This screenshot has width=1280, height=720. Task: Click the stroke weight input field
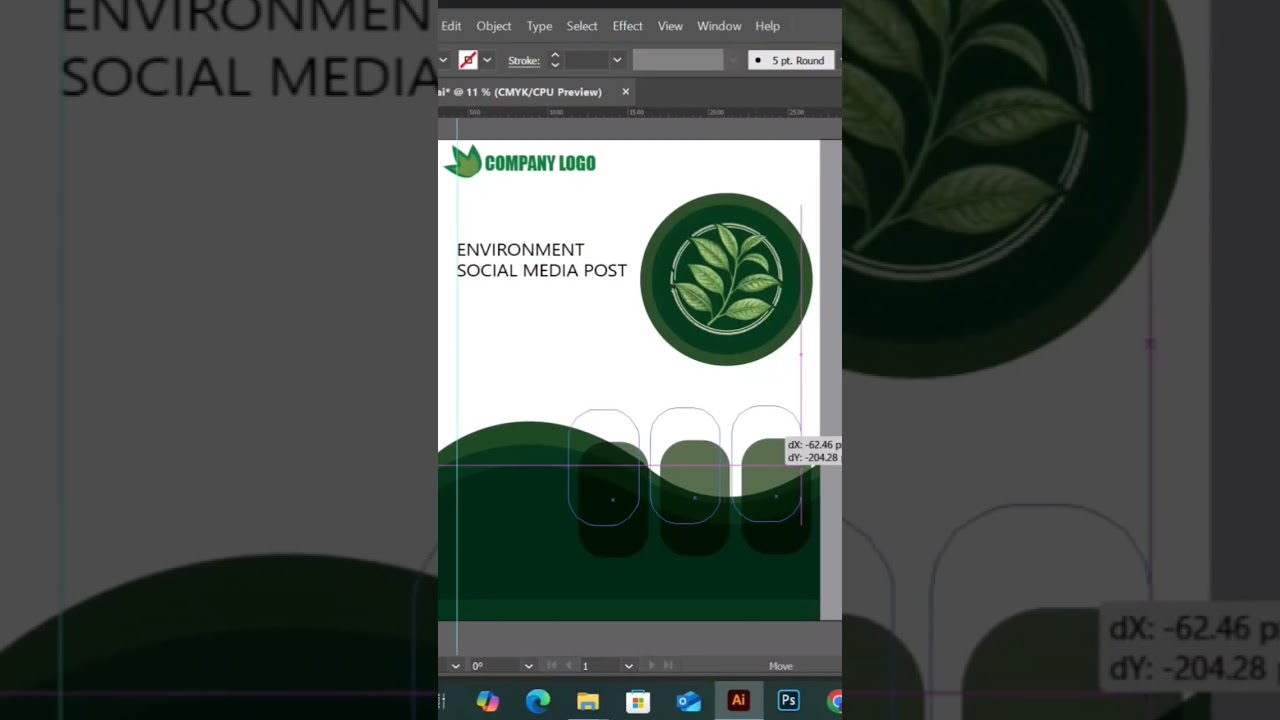tap(586, 60)
